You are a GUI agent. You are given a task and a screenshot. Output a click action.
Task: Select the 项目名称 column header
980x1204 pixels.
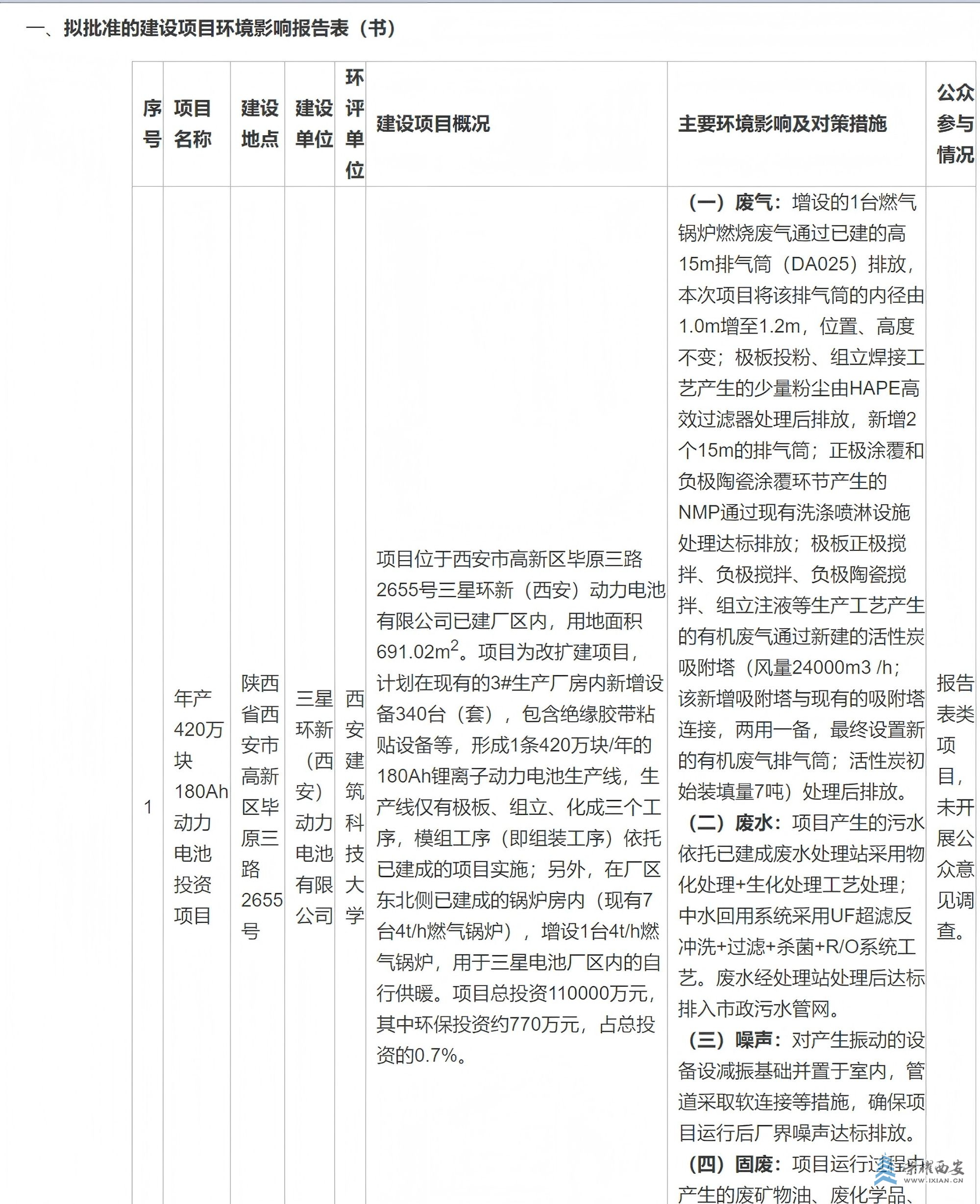click(197, 123)
